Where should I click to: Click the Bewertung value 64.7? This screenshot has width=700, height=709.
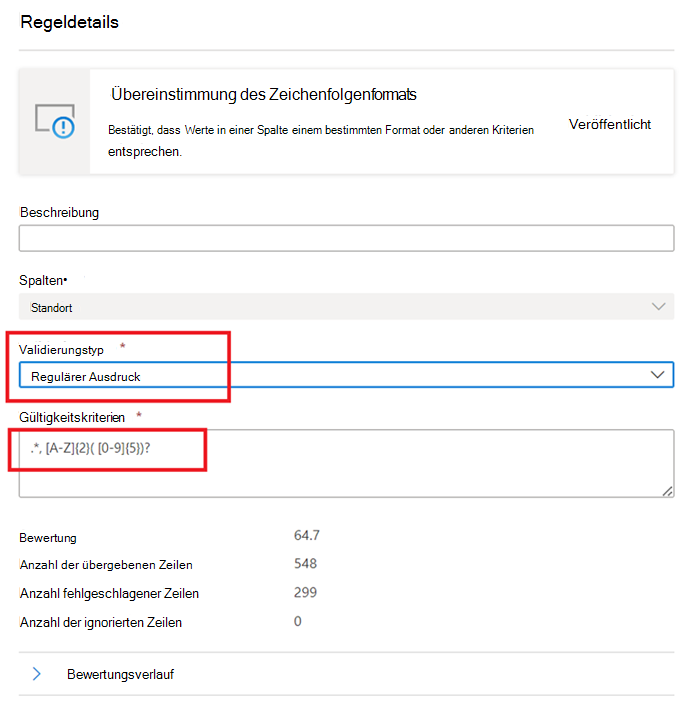(x=307, y=535)
